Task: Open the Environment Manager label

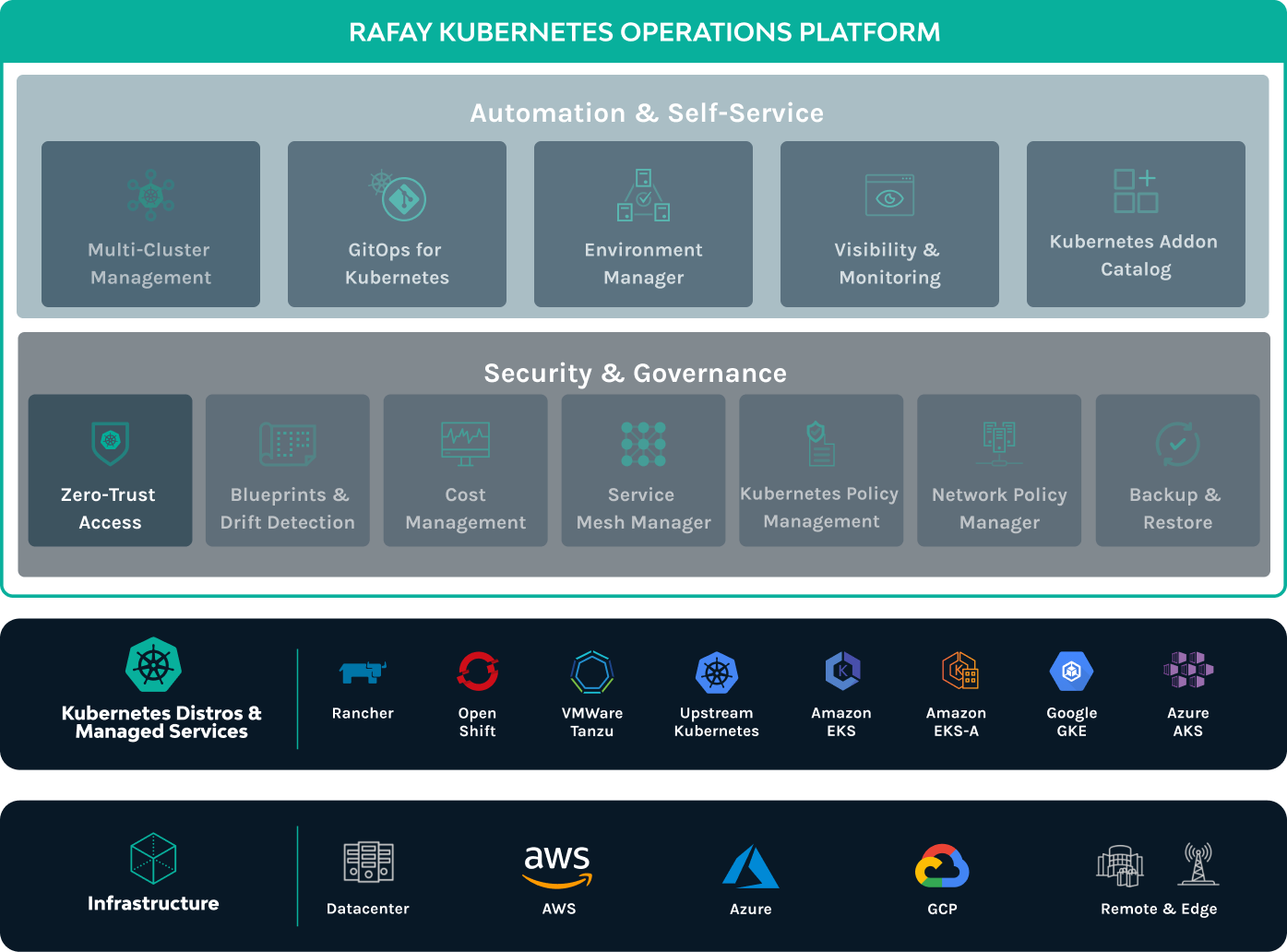Action: coord(643,264)
